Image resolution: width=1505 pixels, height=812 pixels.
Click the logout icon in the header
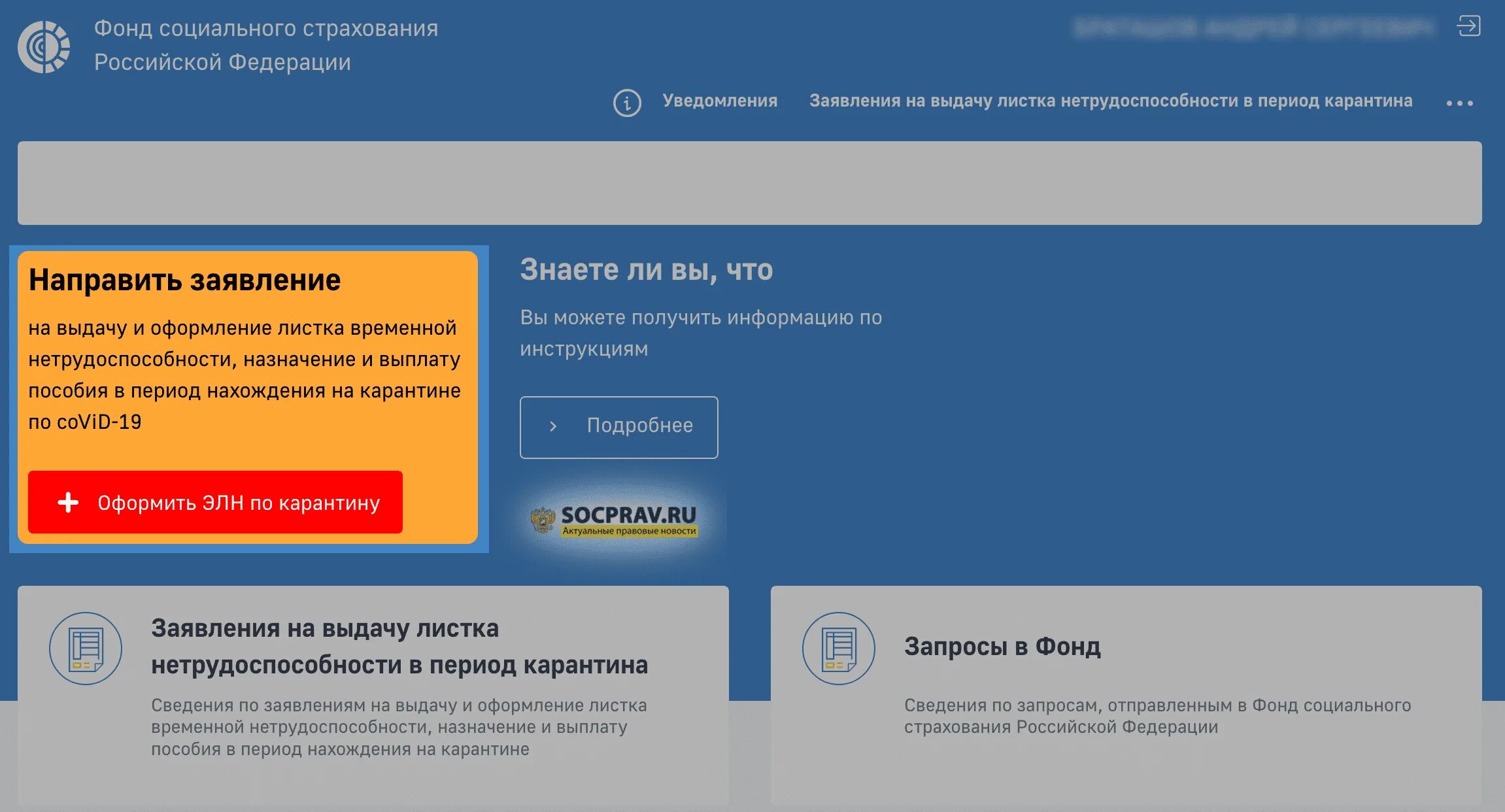pos(1468,26)
